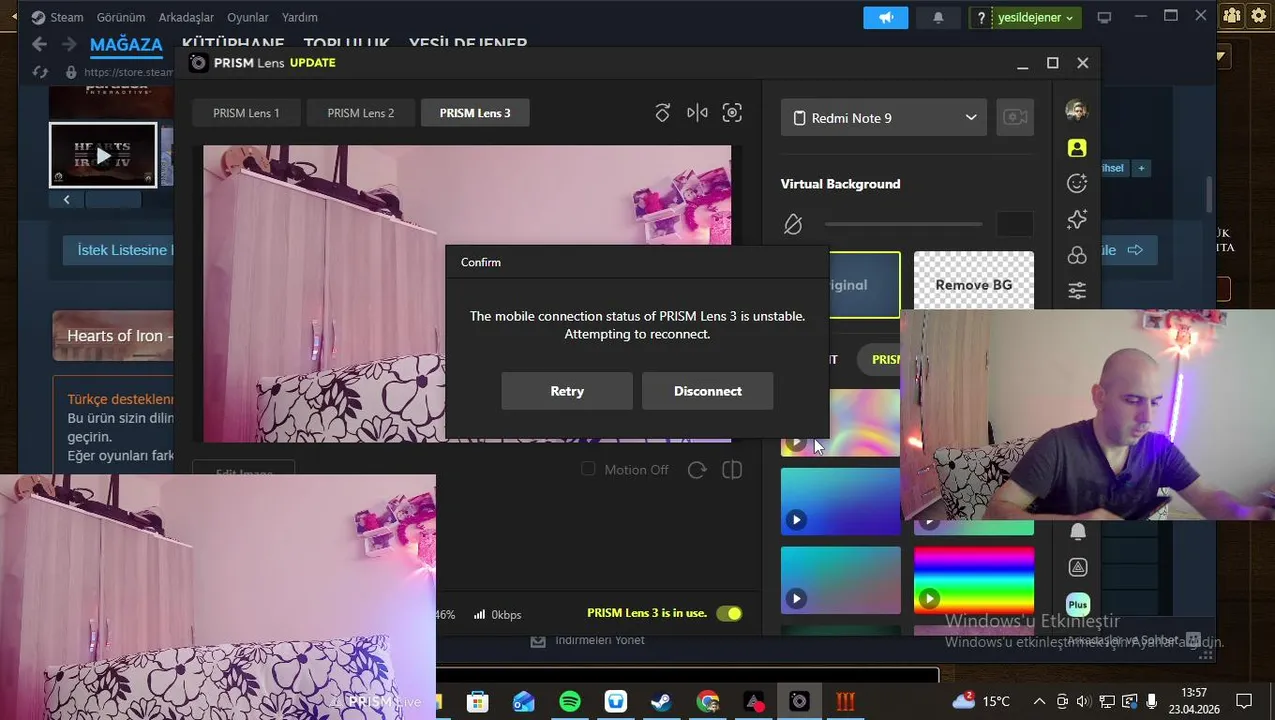The image size is (1275, 720).
Task: Play the Hearts of Iron IV video thumbnail
Action: pyautogui.click(x=103, y=155)
